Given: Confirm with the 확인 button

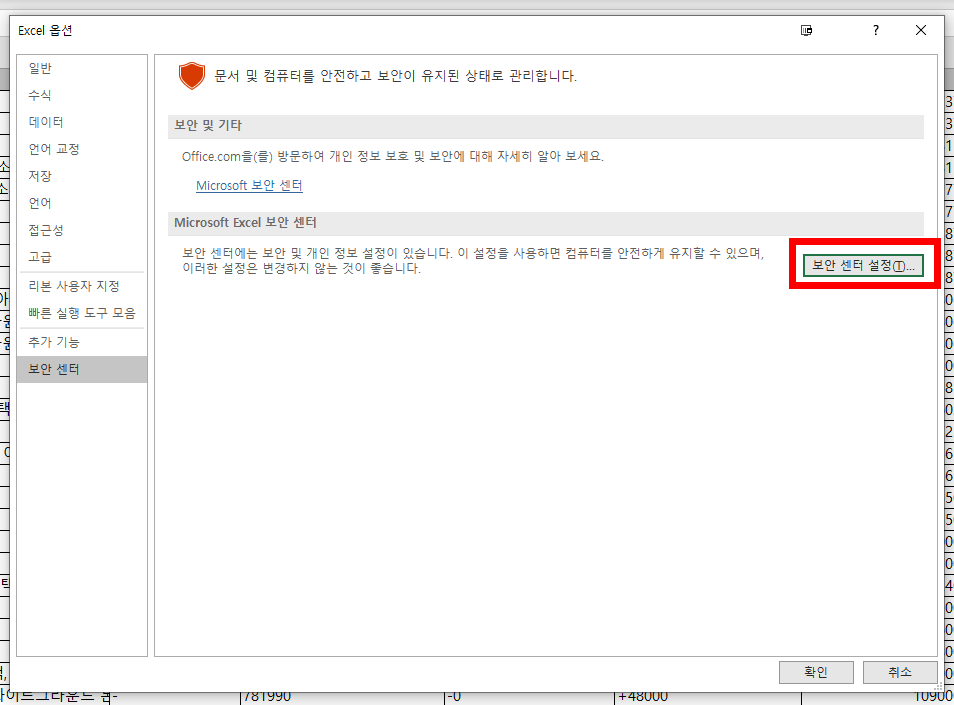Looking at the screenshot, I should [x=816, y=672].
